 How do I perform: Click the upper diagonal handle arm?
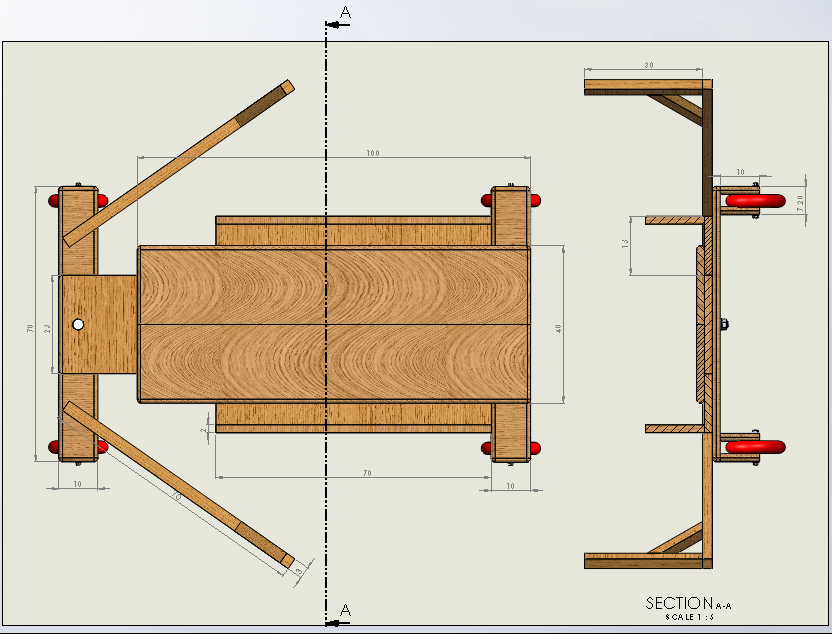[178, 163]
